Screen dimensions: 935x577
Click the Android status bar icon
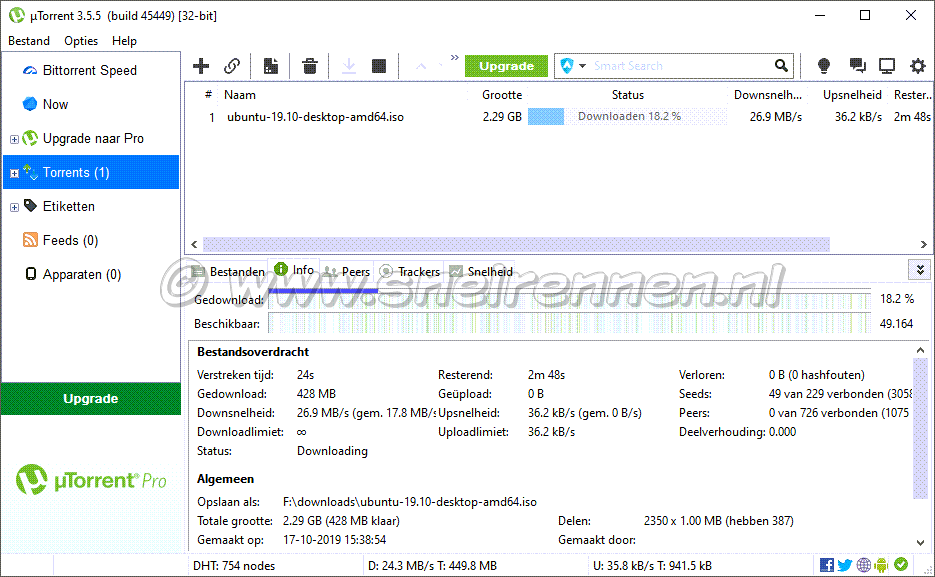(881, 565)
